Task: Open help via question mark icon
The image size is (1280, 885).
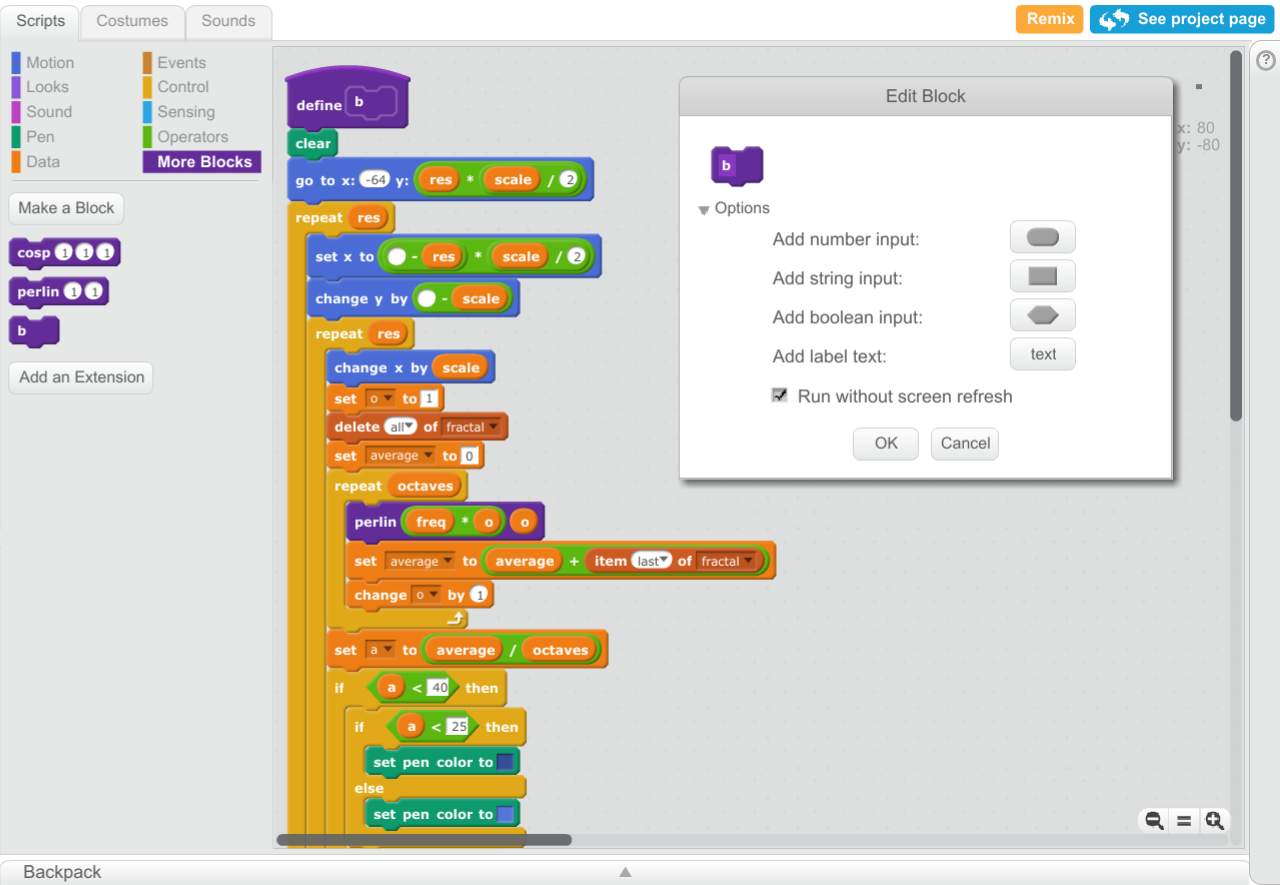Action: (1265, 61)
